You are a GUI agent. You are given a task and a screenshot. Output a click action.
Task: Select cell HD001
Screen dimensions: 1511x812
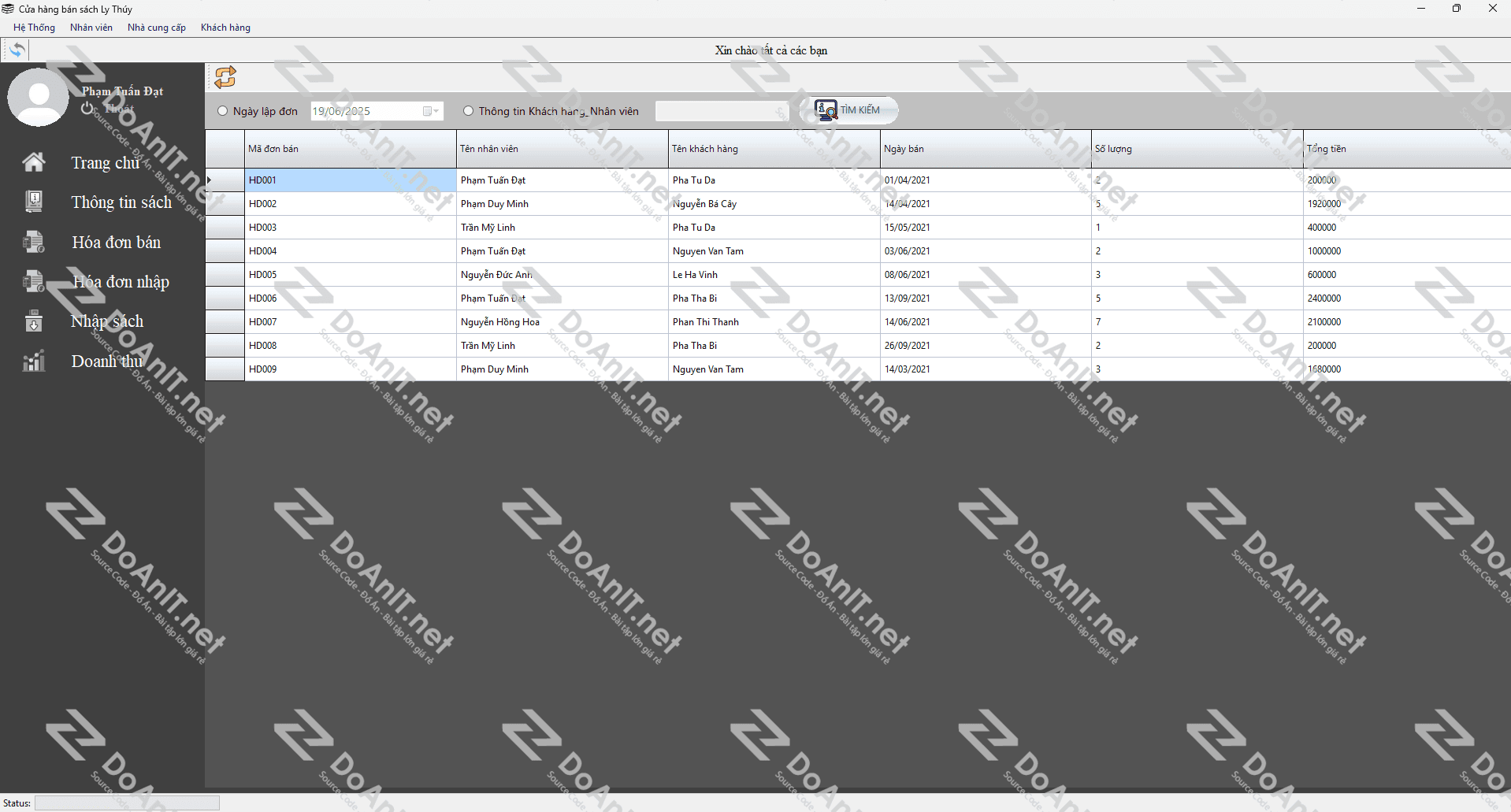351,180
